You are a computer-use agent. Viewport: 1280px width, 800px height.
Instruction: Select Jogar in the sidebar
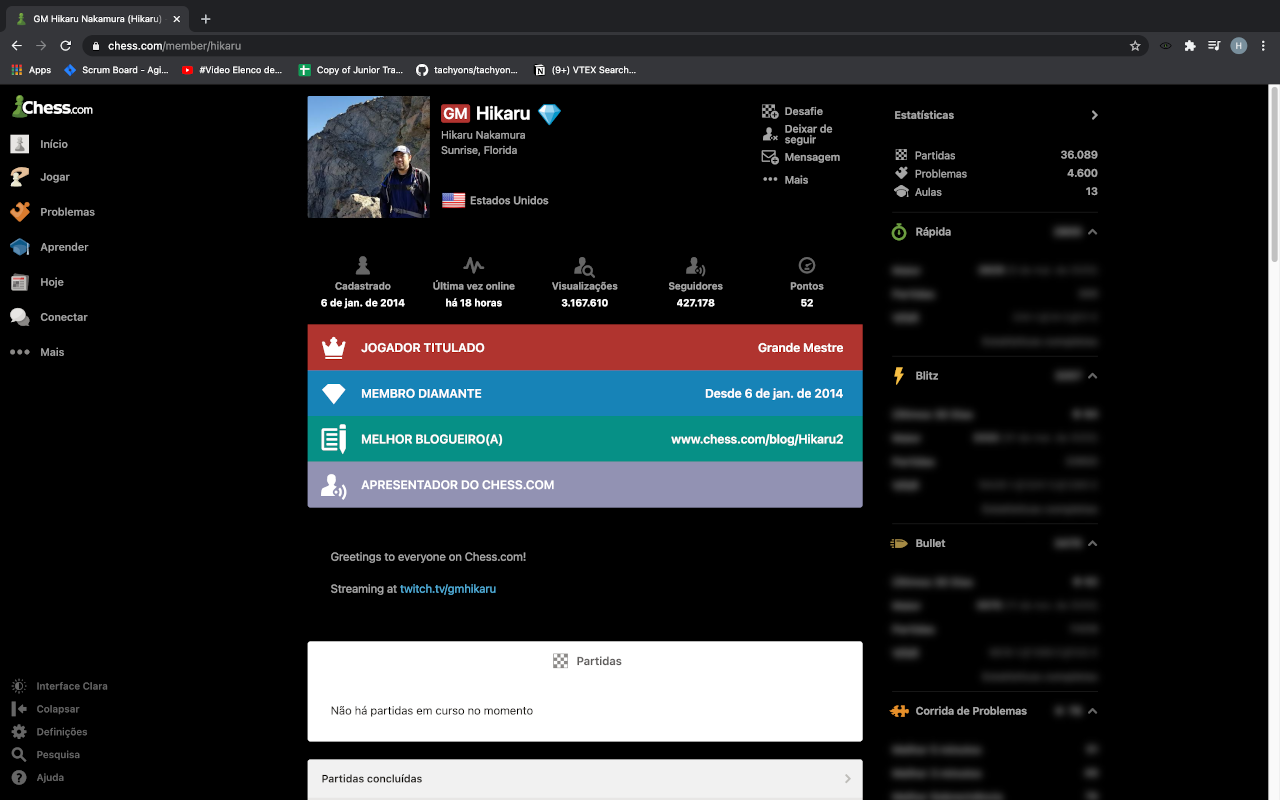[40, 177]
